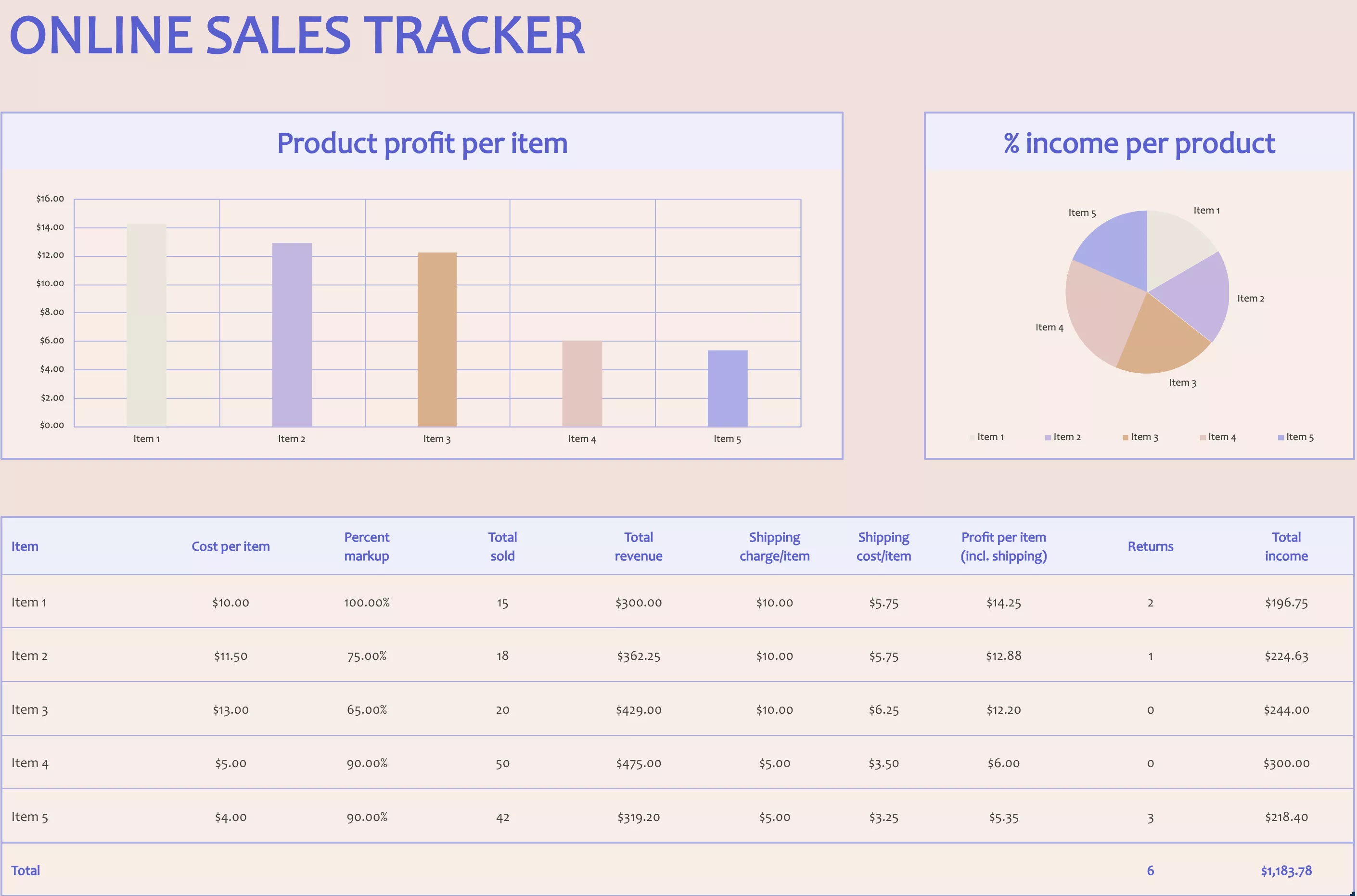Click the Item 5 bar in profit chart

[x=727, y=389]
